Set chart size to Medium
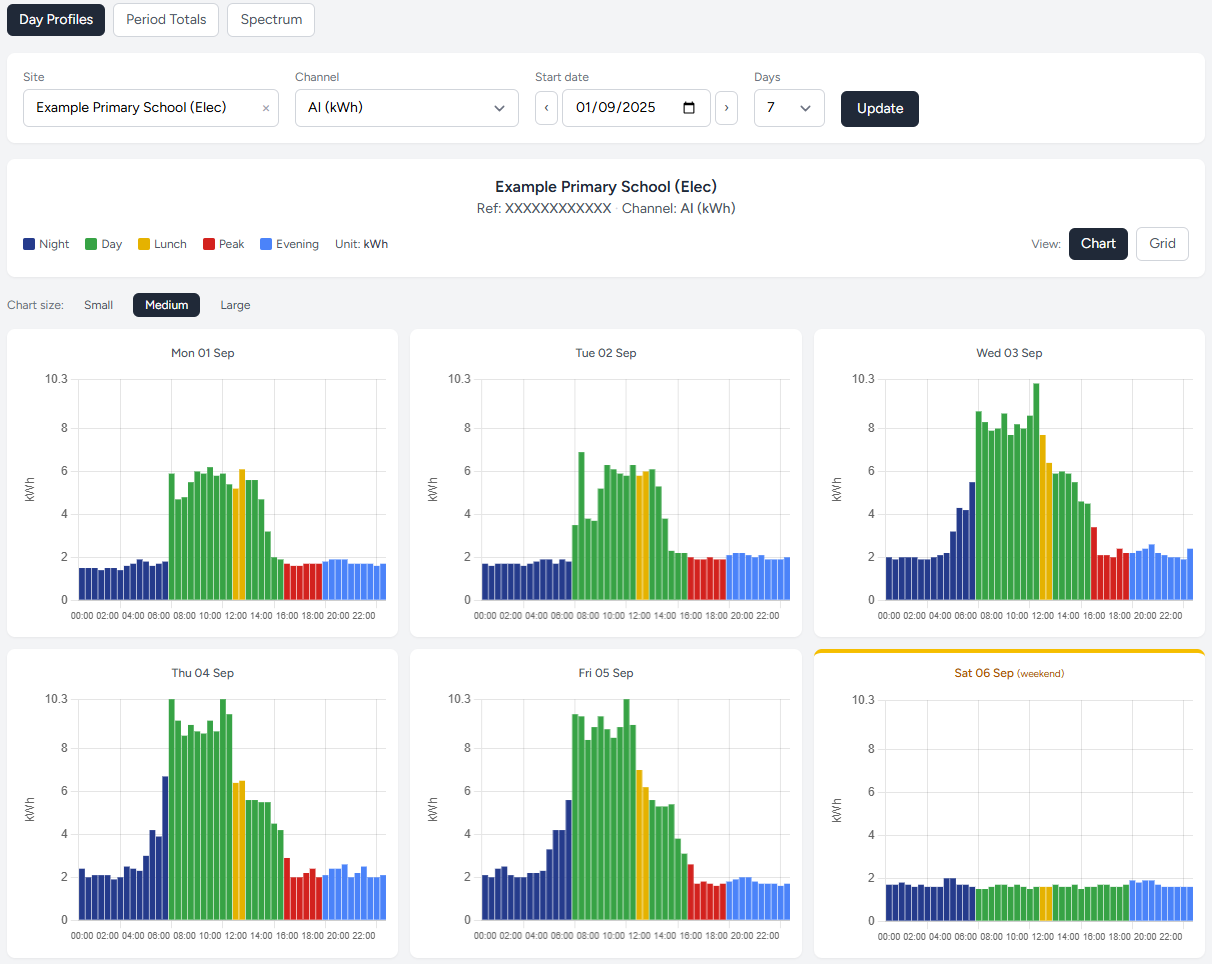Viewport: 1212px width, 964px height. pyautogui.click(x=166, y=305)
